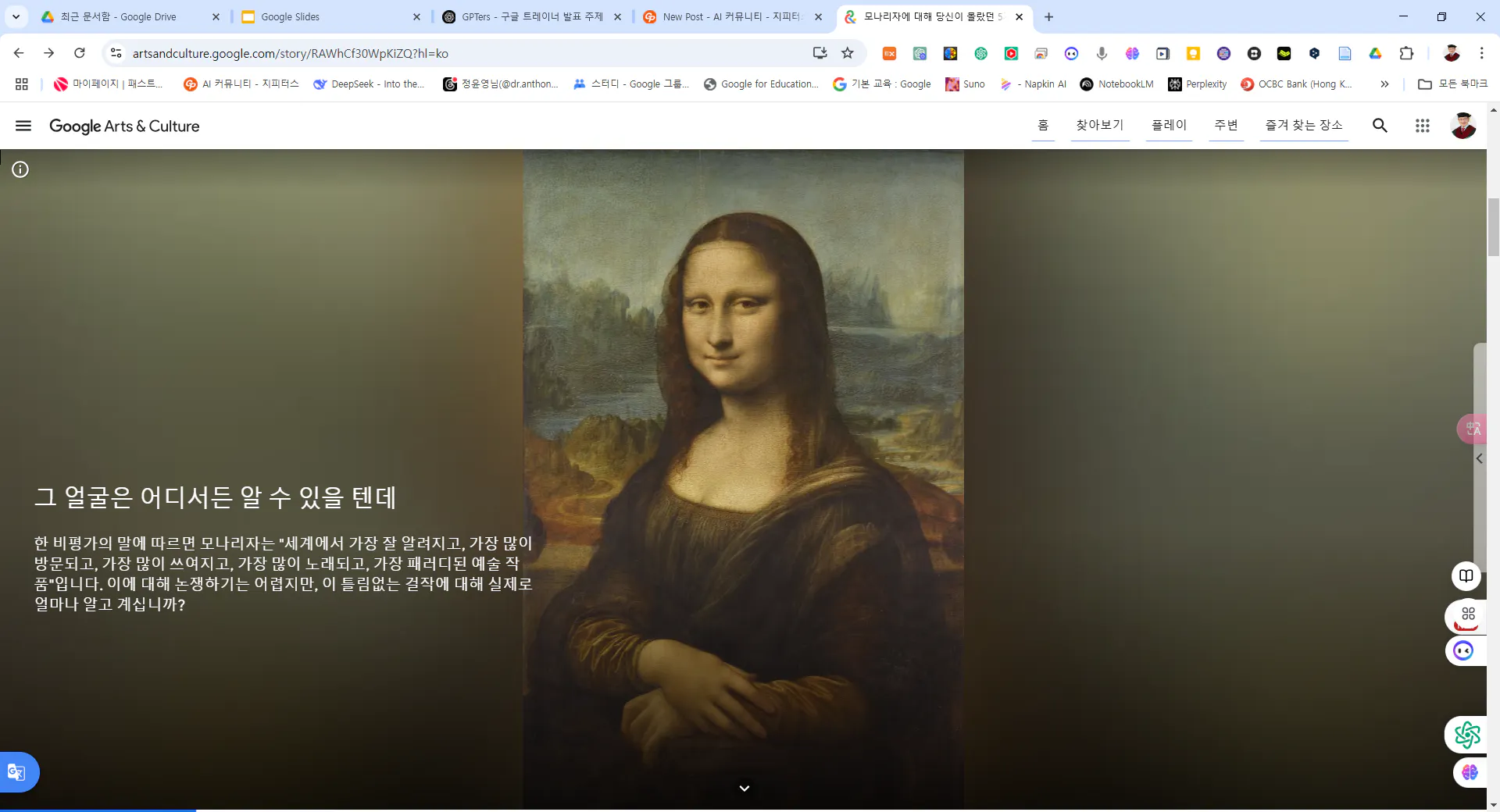This screenshot has width=1500, height=812.
Task: Open the bookmark apps grid icon
Action: tap(22, 84)
